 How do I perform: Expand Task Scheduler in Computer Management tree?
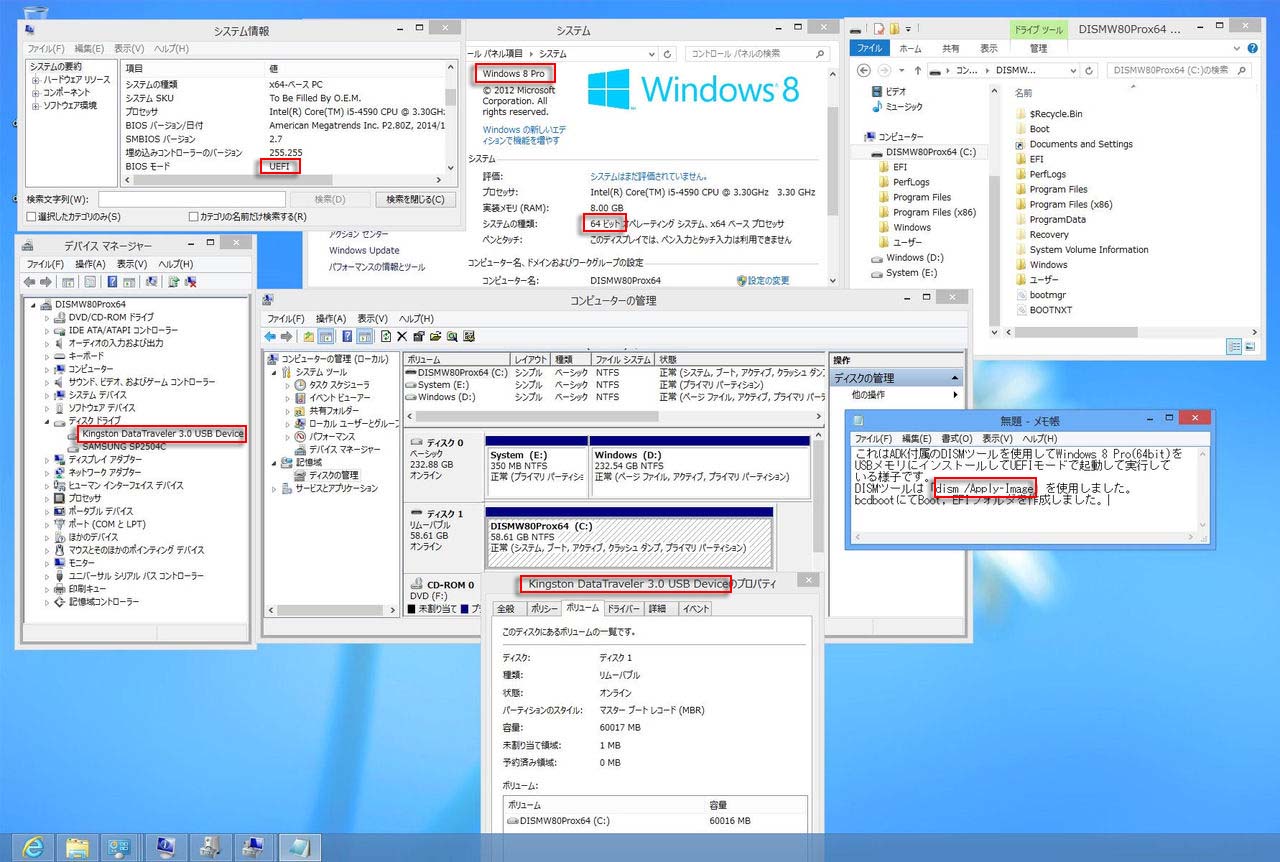pos(287,385)
